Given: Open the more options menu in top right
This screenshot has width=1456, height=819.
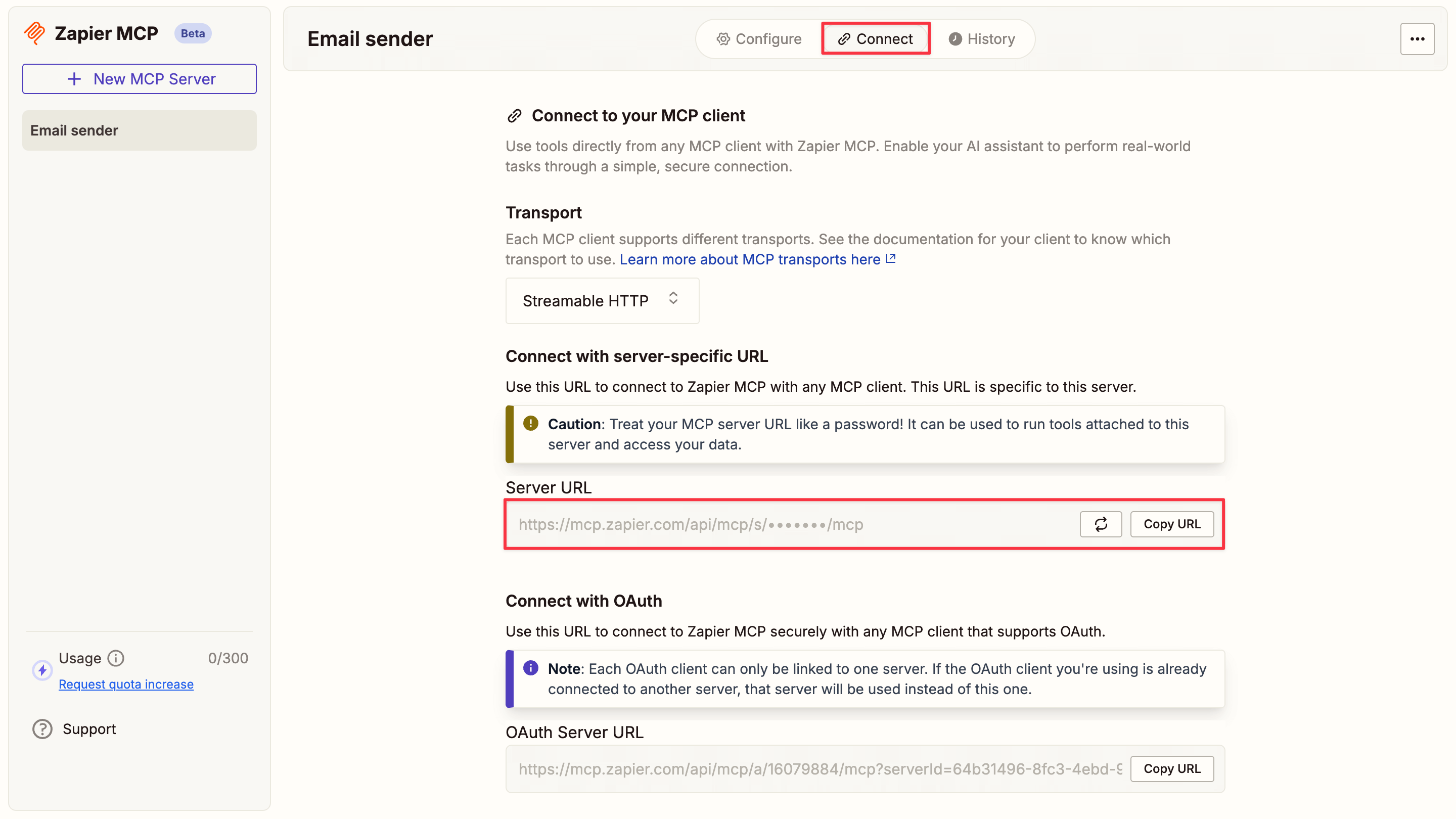Looking at the screenshot, I should [x=1418, y=38].
